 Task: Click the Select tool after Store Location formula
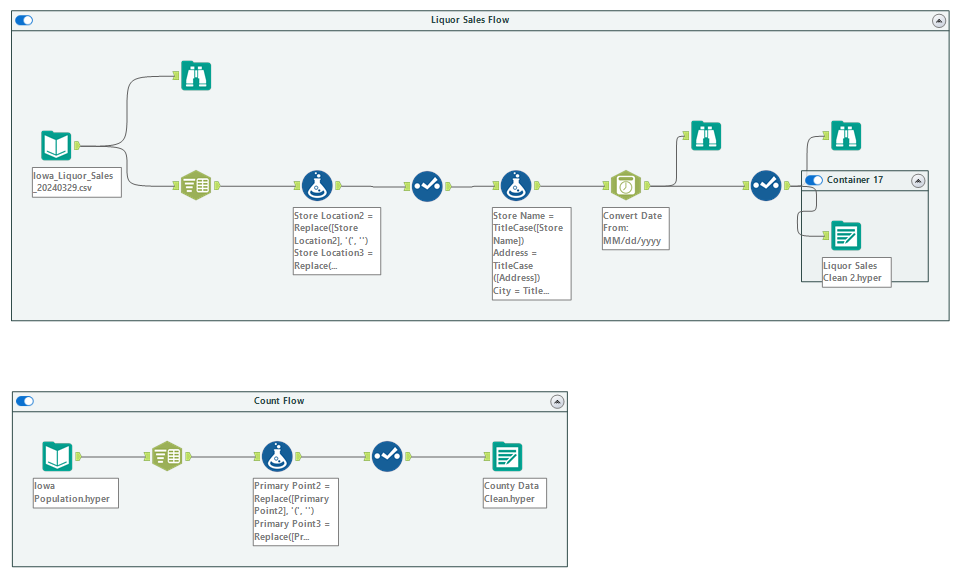[x=427, y=186]
